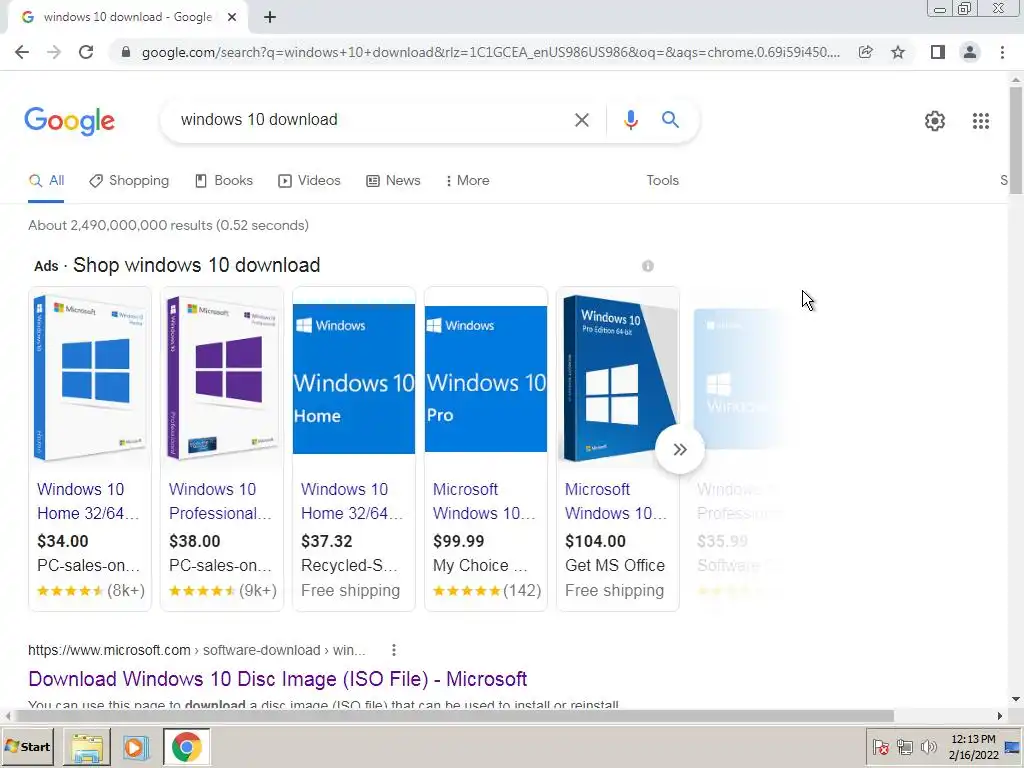Click the forward navigation arrow
Viewport: 1024px width, 768px height.
[54, 52]
